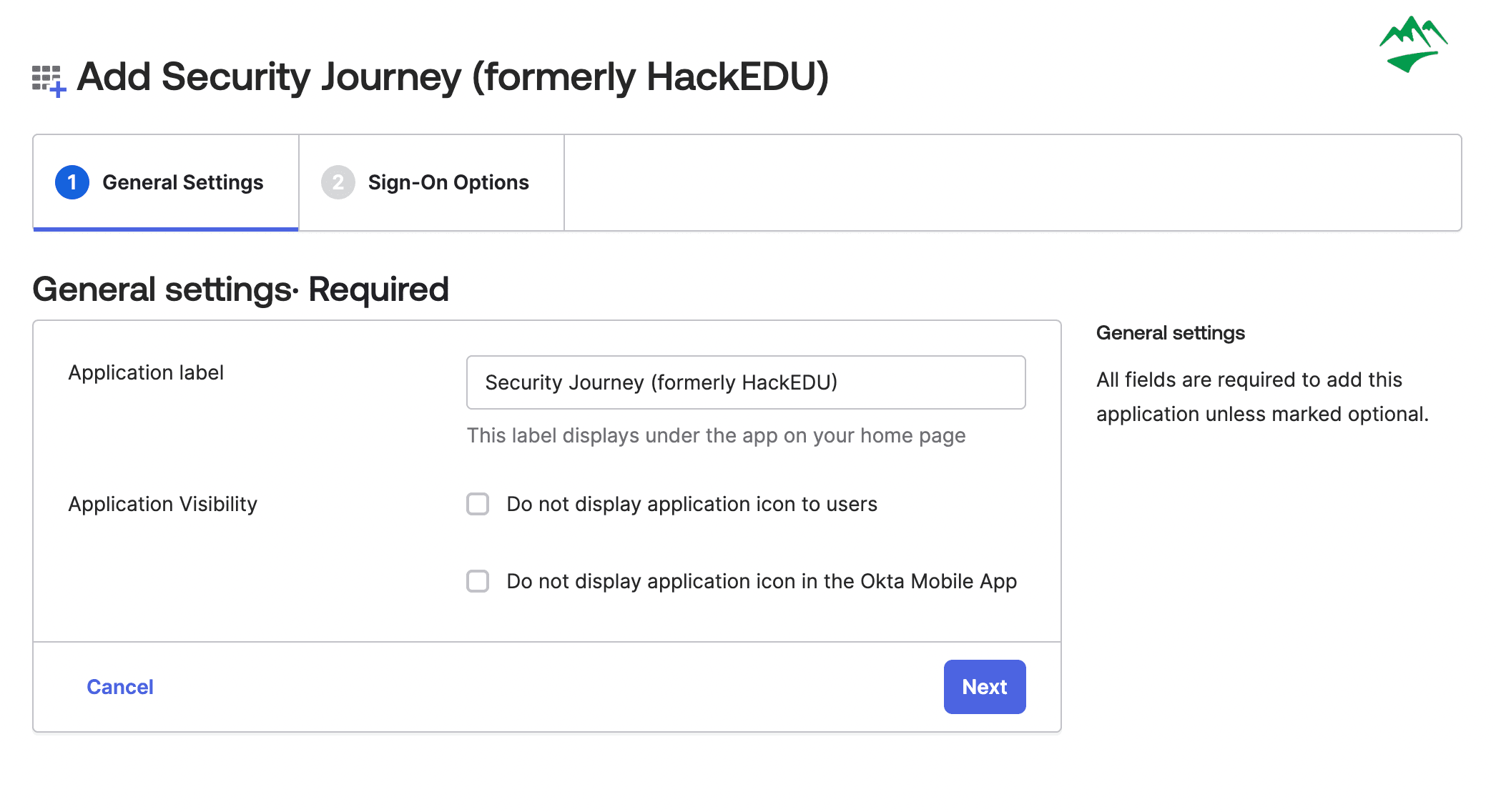The height and width of the screenshot is (812, 1496).
Task: Click the 'General settings · Required' section heading
Action: pos(240,289)
